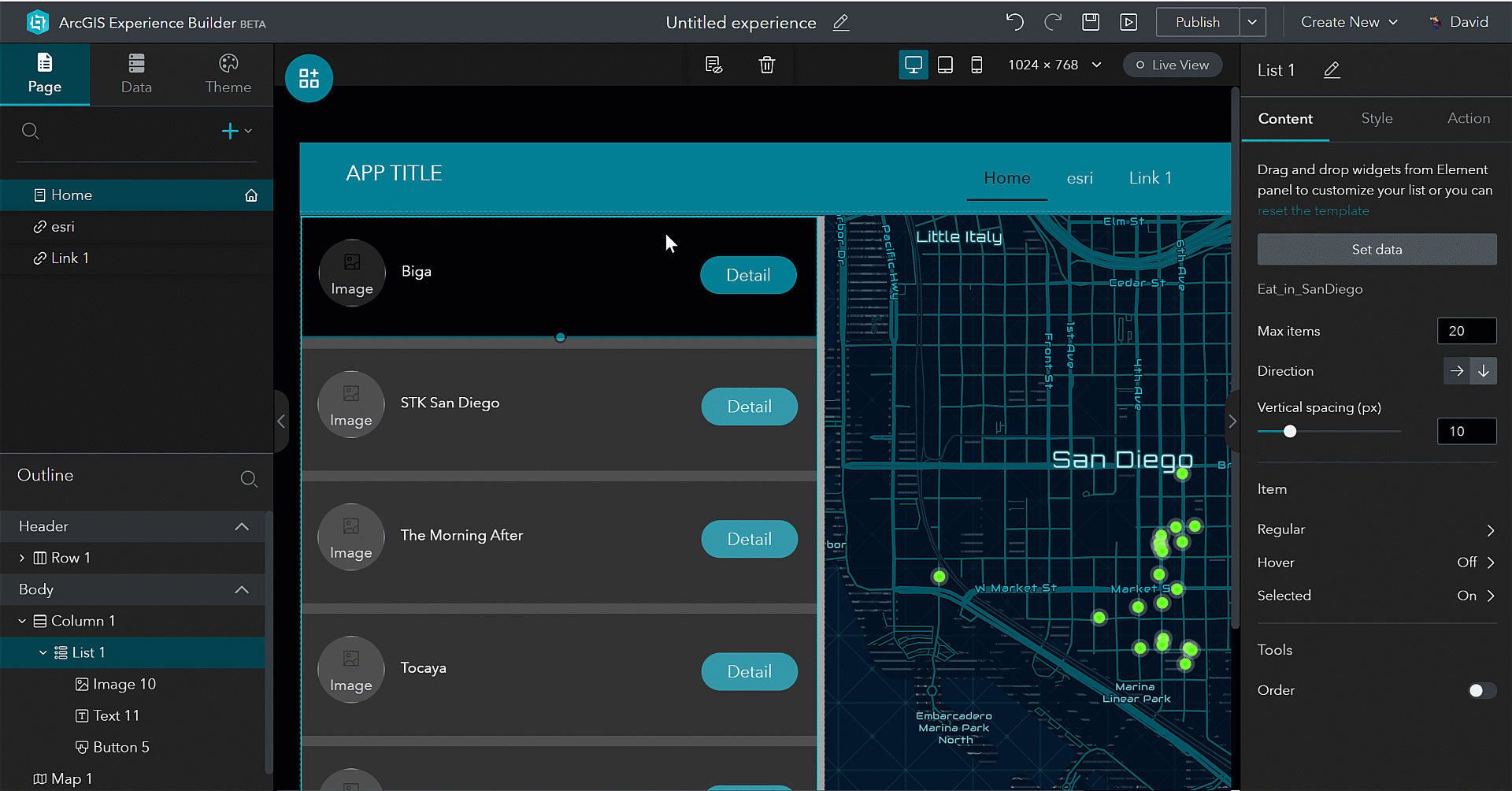
Task: Click the home icon on Home page
Action: 251,195
